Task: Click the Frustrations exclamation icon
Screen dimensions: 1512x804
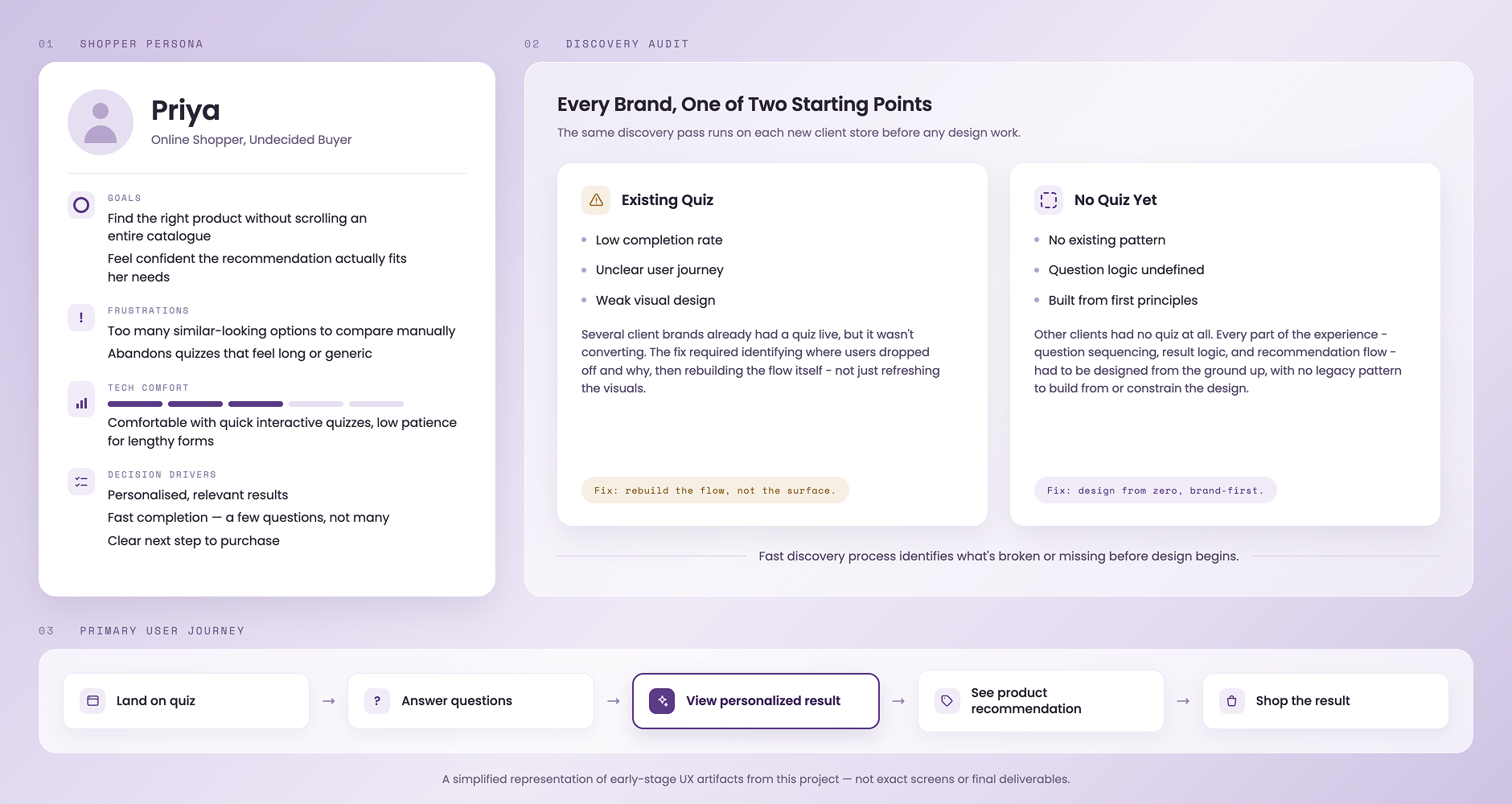Action: point(81,318)
